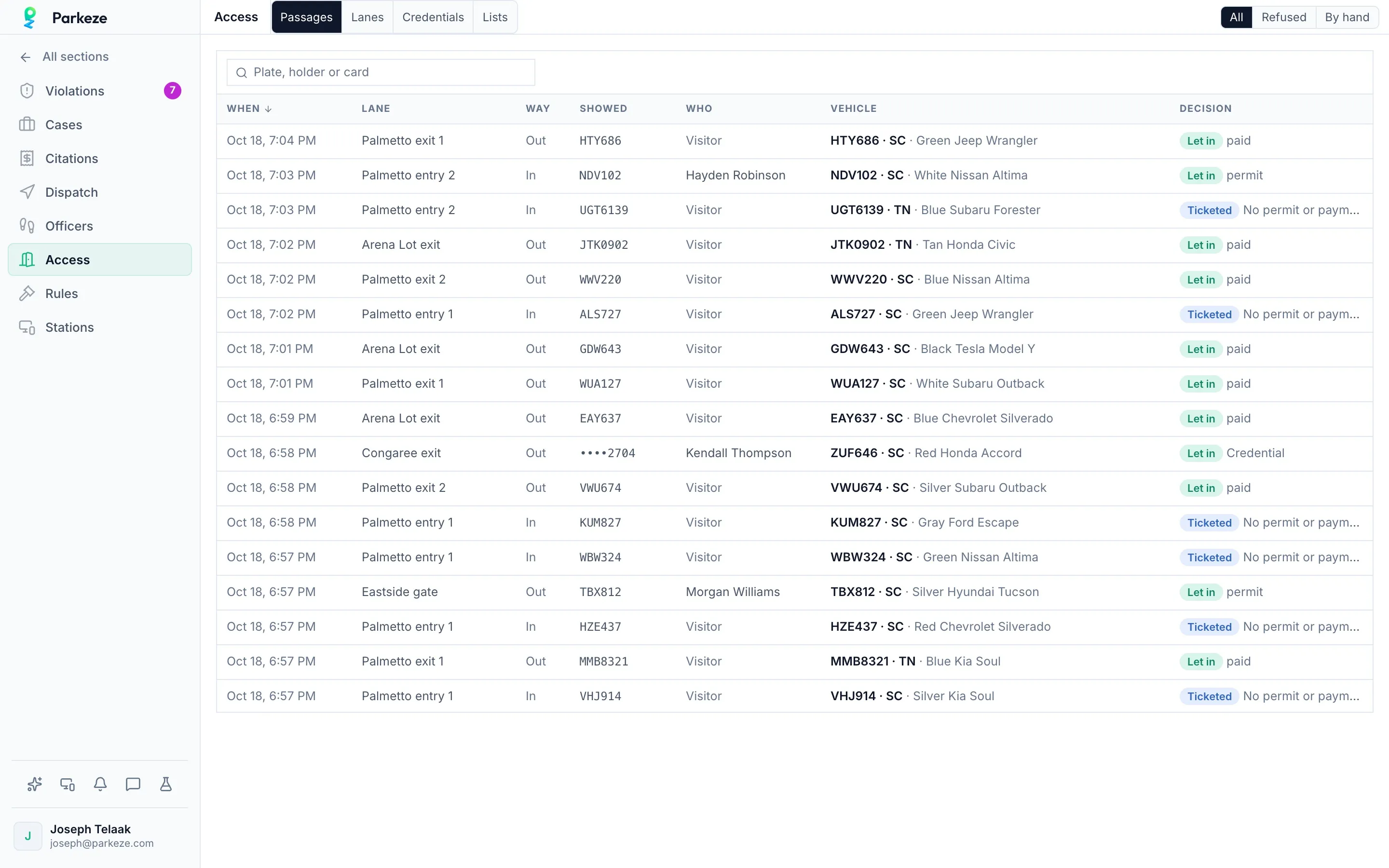The height and width of the screenshot is (868, 1389).
Task: Click Eastside gate lane cell
Action: pos(399,593)
